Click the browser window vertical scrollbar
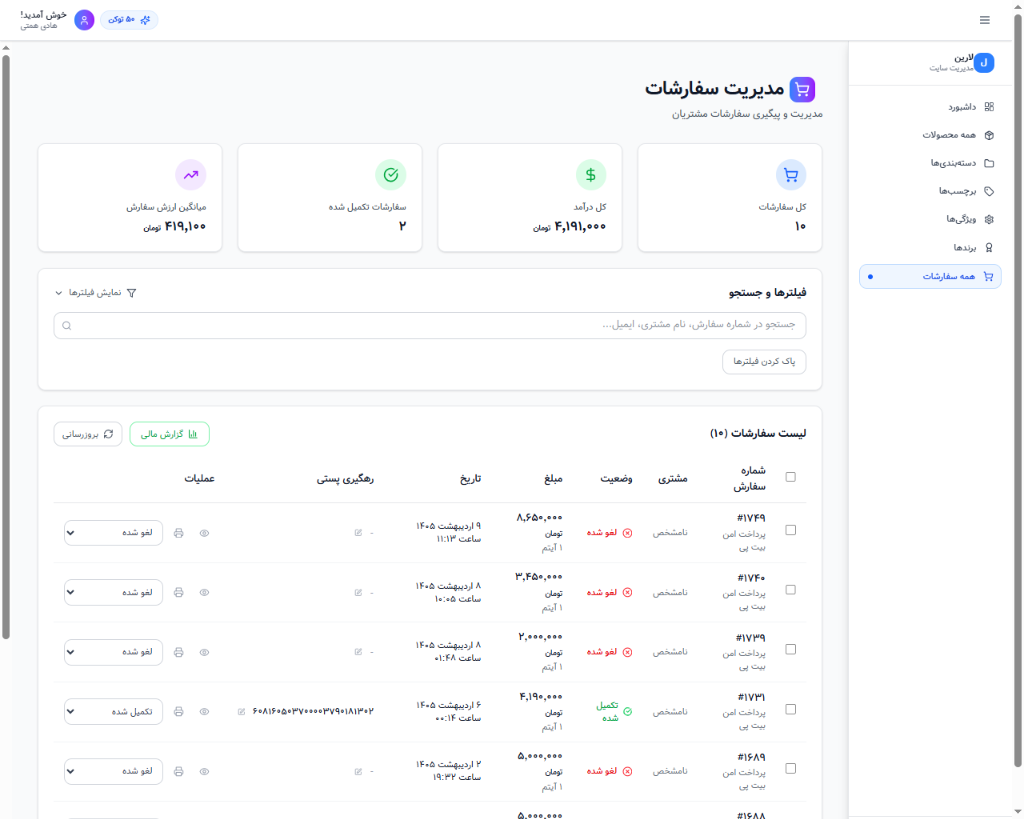 pos(1017,389)
